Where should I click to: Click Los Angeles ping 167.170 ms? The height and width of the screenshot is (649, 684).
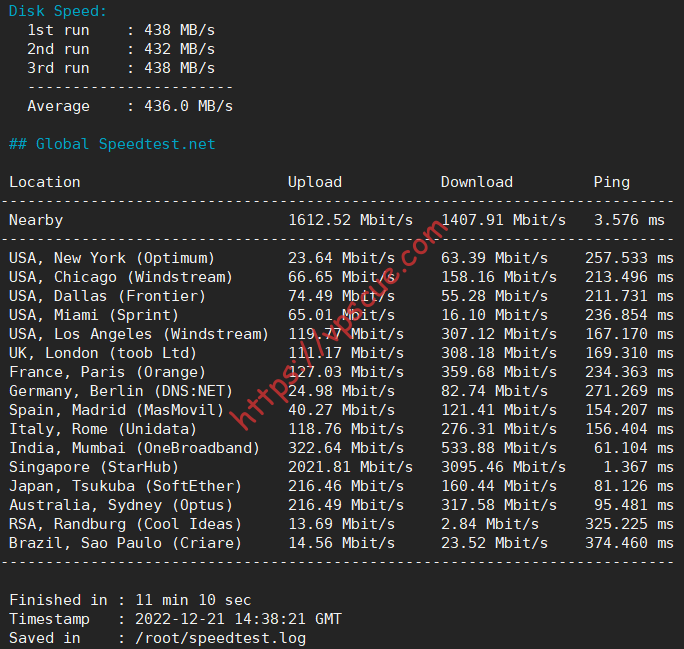point(629,334)
